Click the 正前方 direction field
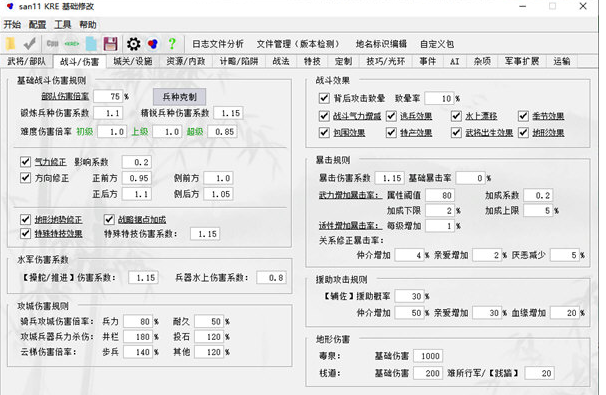This screenshot has width=606, height=395. pos(137,178)
